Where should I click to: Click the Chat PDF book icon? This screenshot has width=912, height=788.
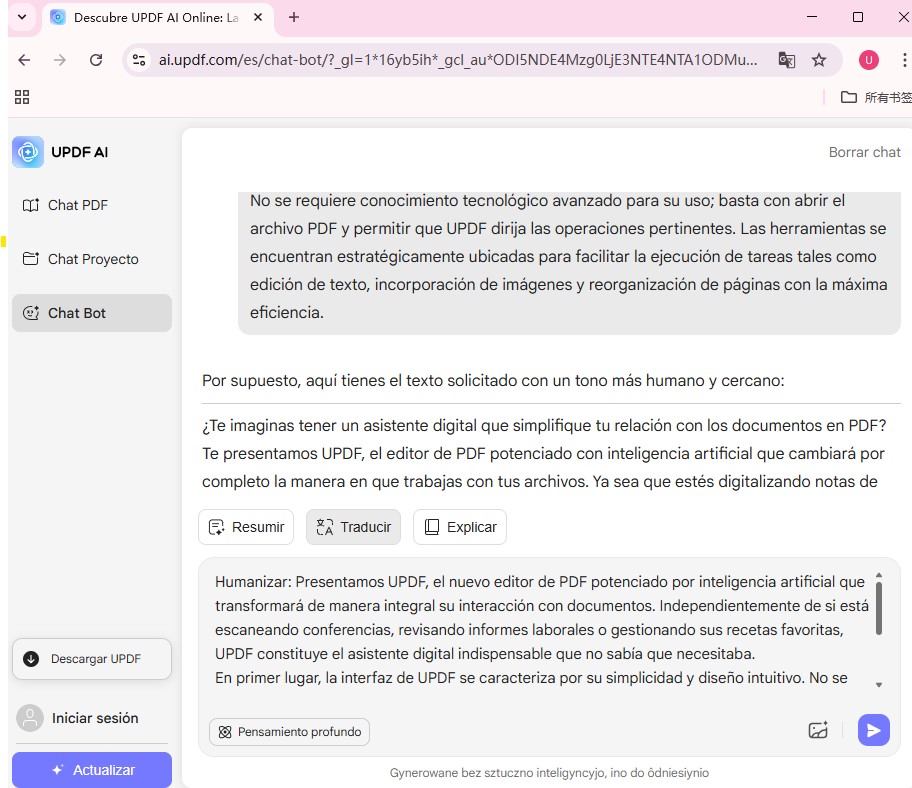coord(31,205)
